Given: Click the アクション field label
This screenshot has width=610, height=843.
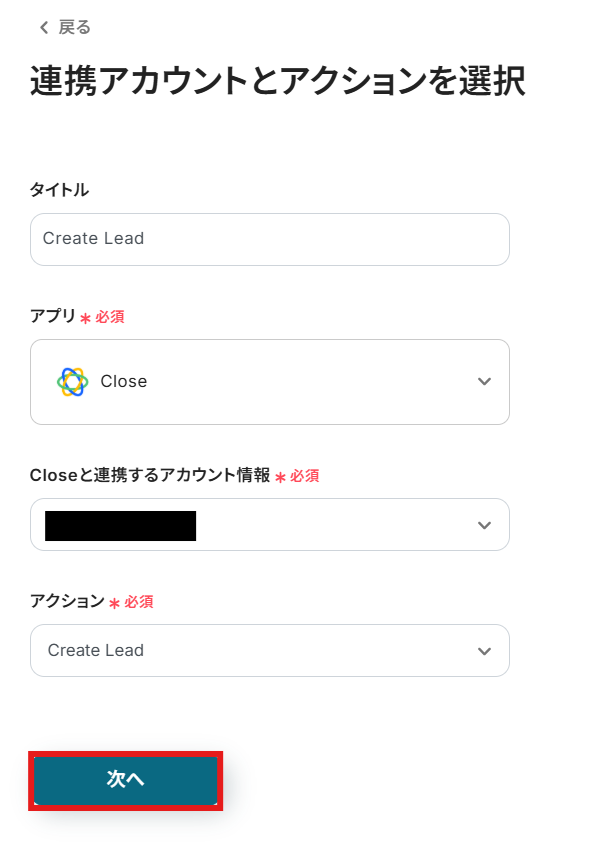Looking at the screenshot, I should 67,601.
